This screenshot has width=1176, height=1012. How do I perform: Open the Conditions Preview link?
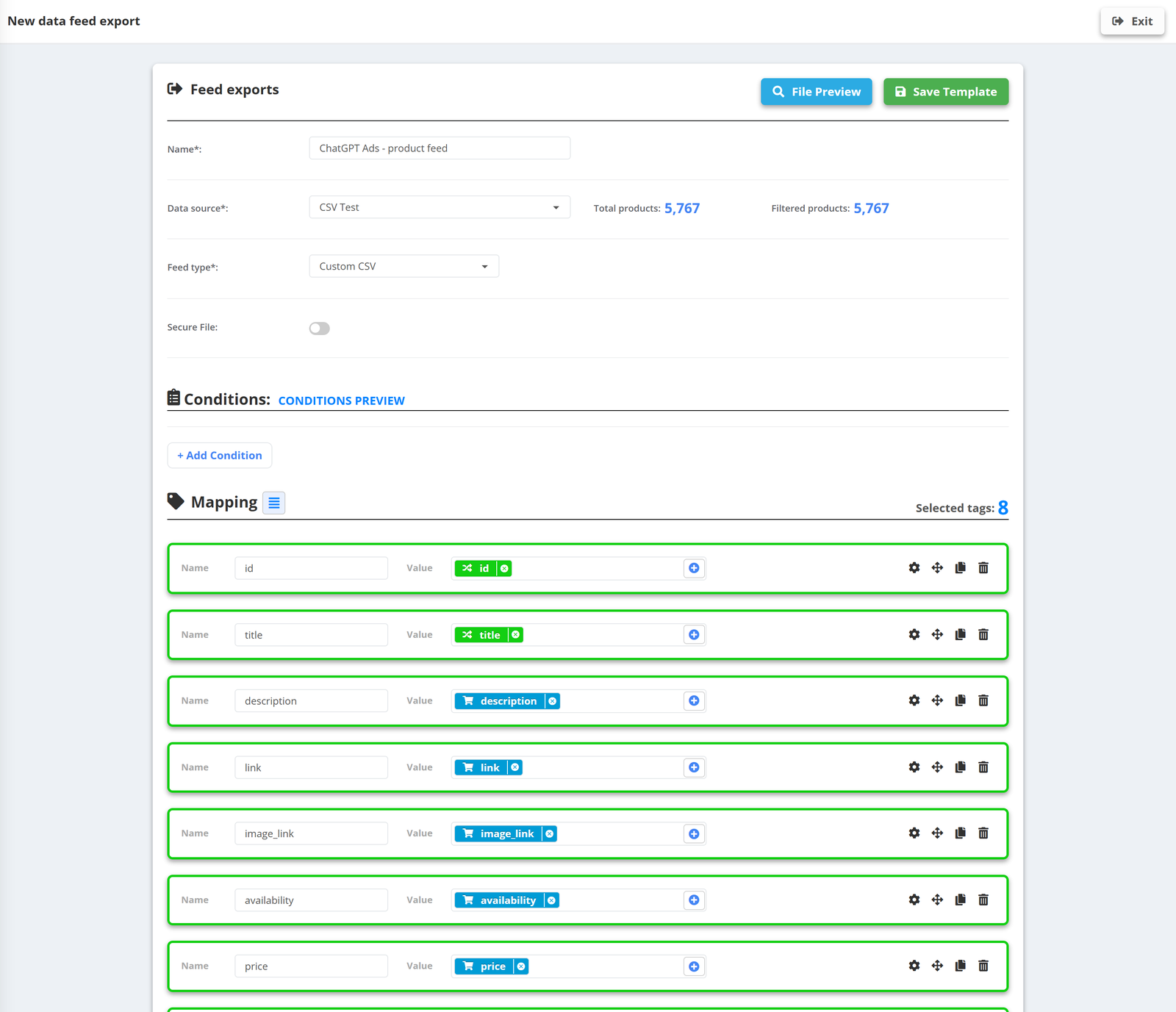tap(342, 401)
